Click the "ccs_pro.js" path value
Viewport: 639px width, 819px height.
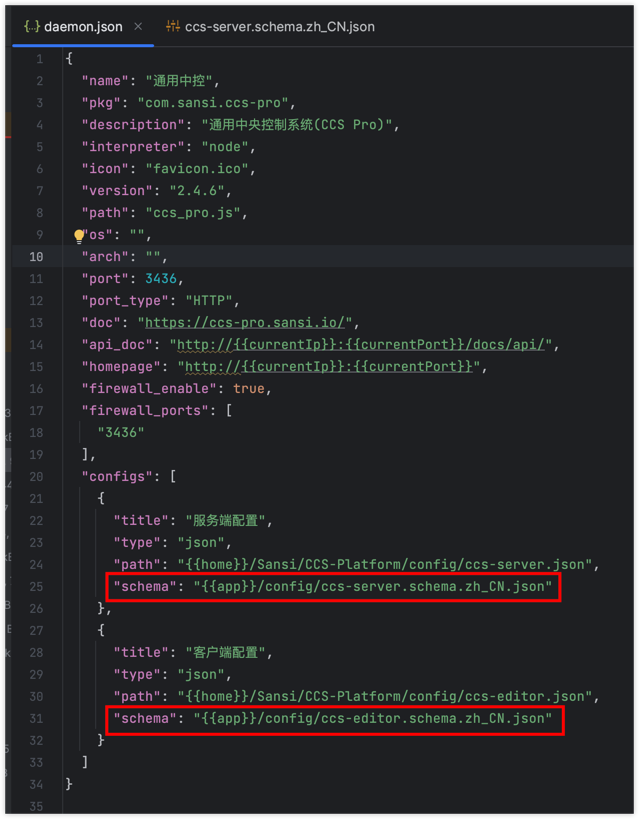coord(193,213)
